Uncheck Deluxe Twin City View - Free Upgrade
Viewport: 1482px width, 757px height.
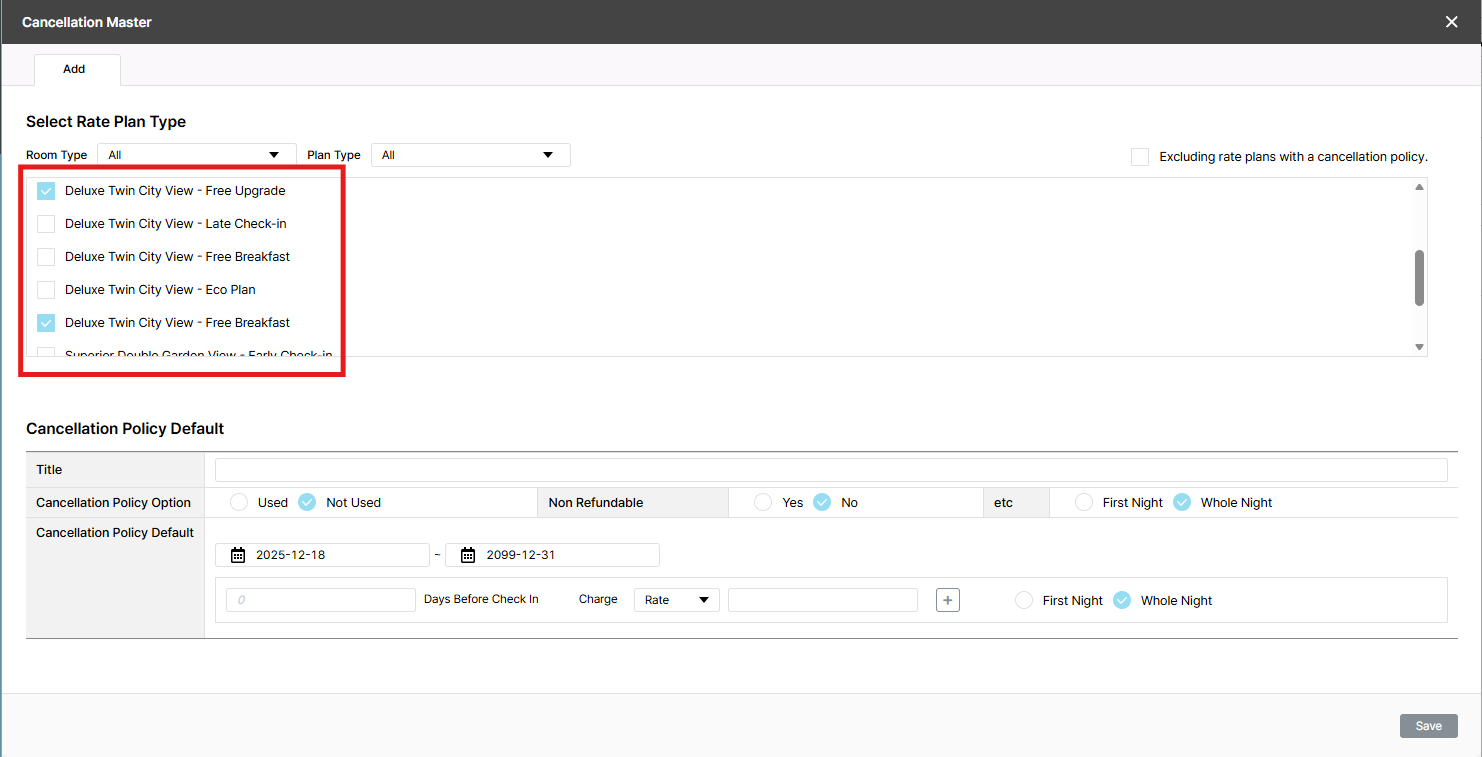(x=46, y=191)
